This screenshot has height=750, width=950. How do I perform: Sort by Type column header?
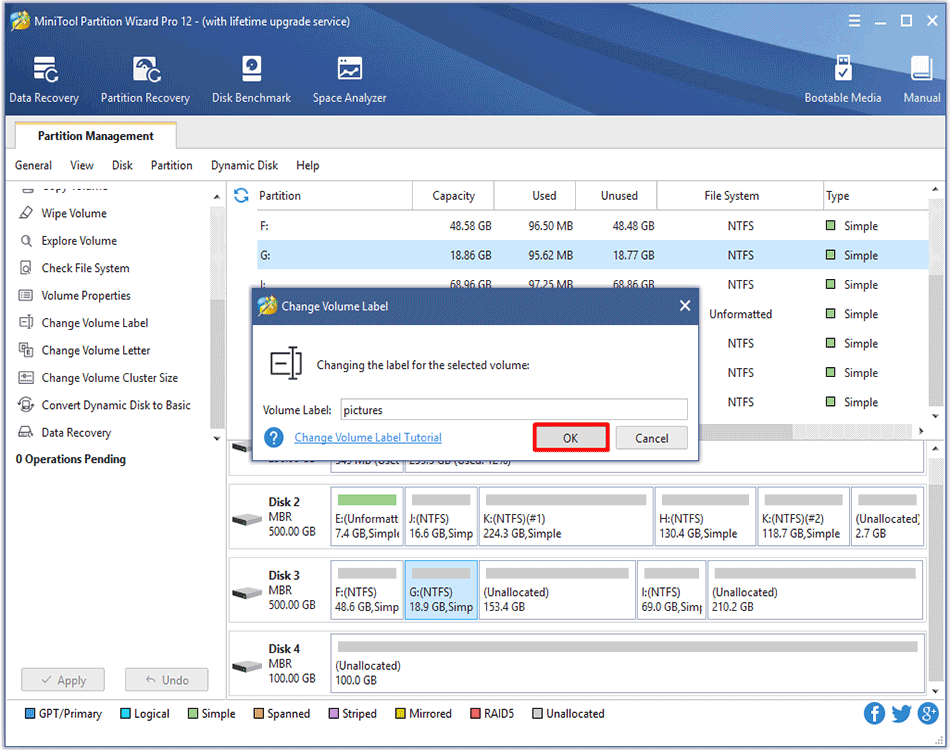click(875, 195)
